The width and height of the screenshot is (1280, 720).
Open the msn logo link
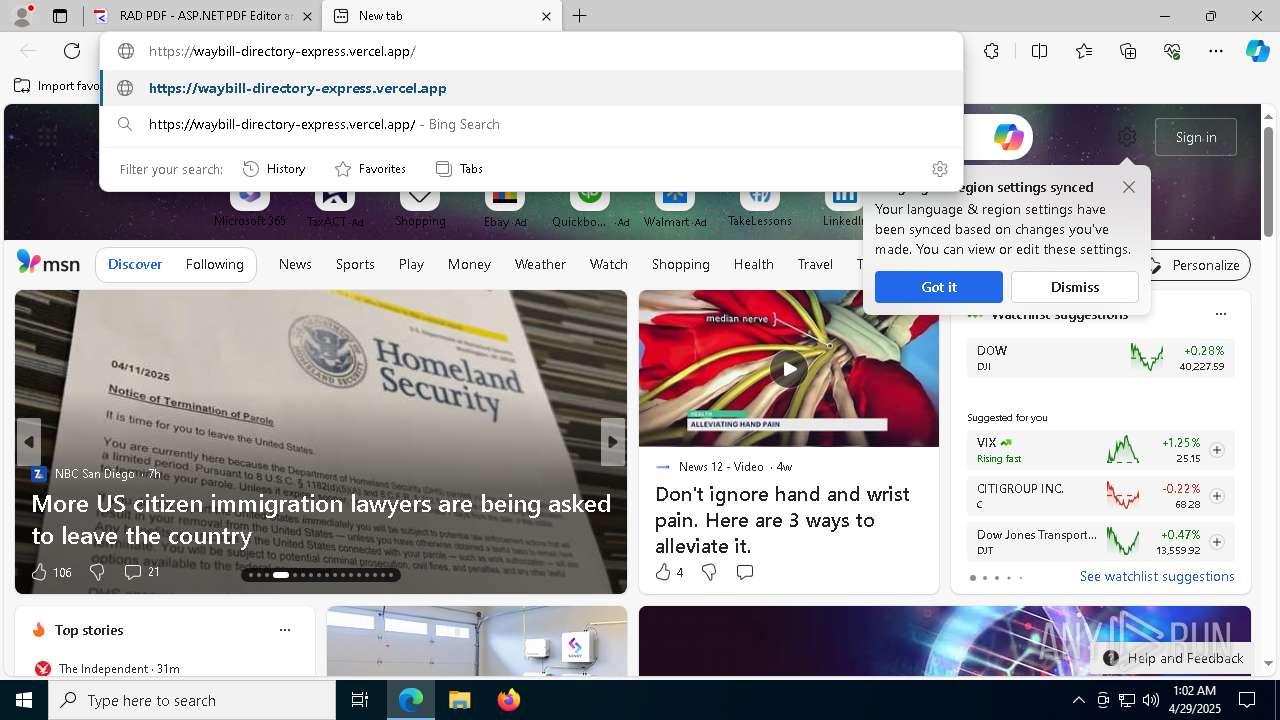(48, 263)
